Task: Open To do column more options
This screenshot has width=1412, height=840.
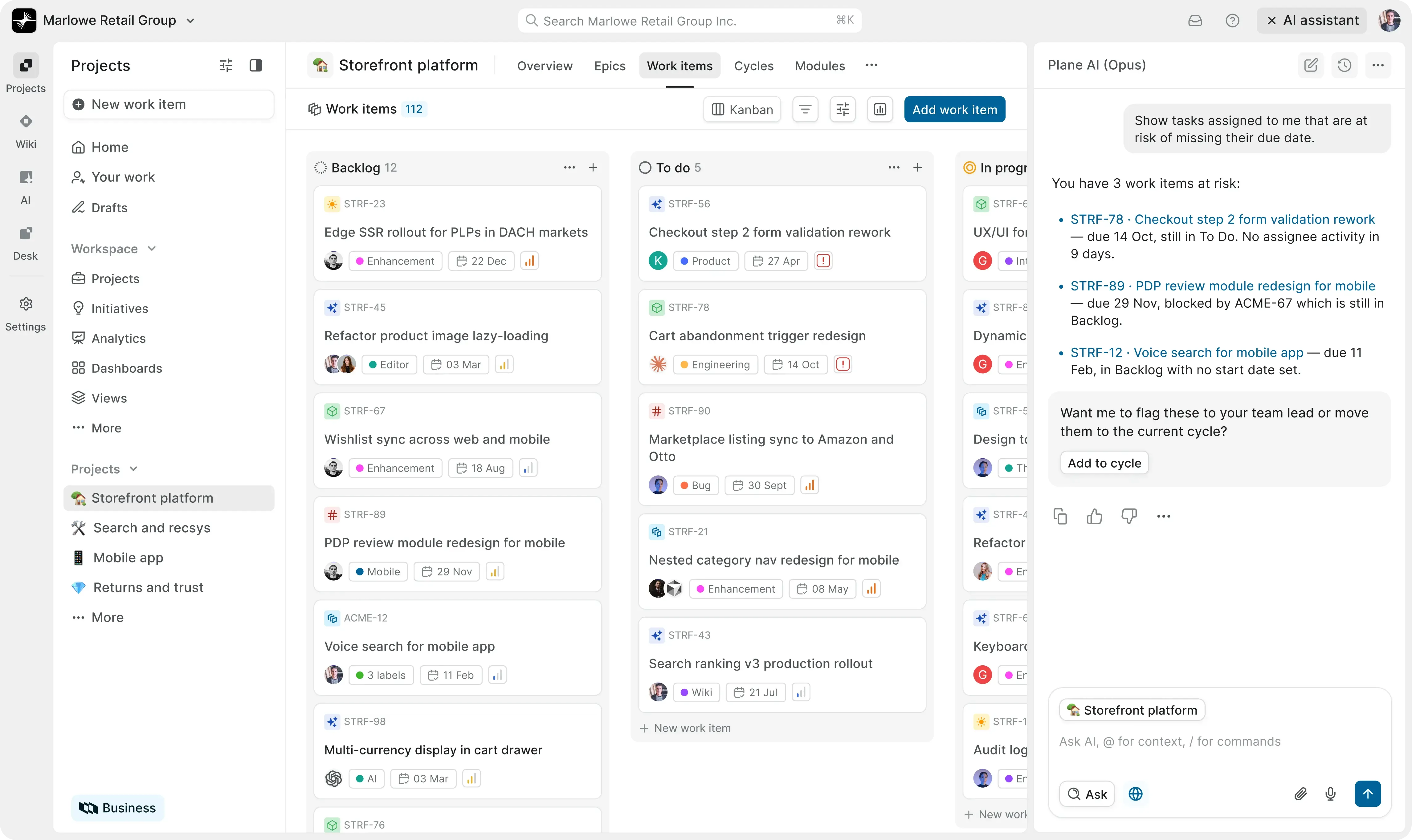Action: click(894, 168)
